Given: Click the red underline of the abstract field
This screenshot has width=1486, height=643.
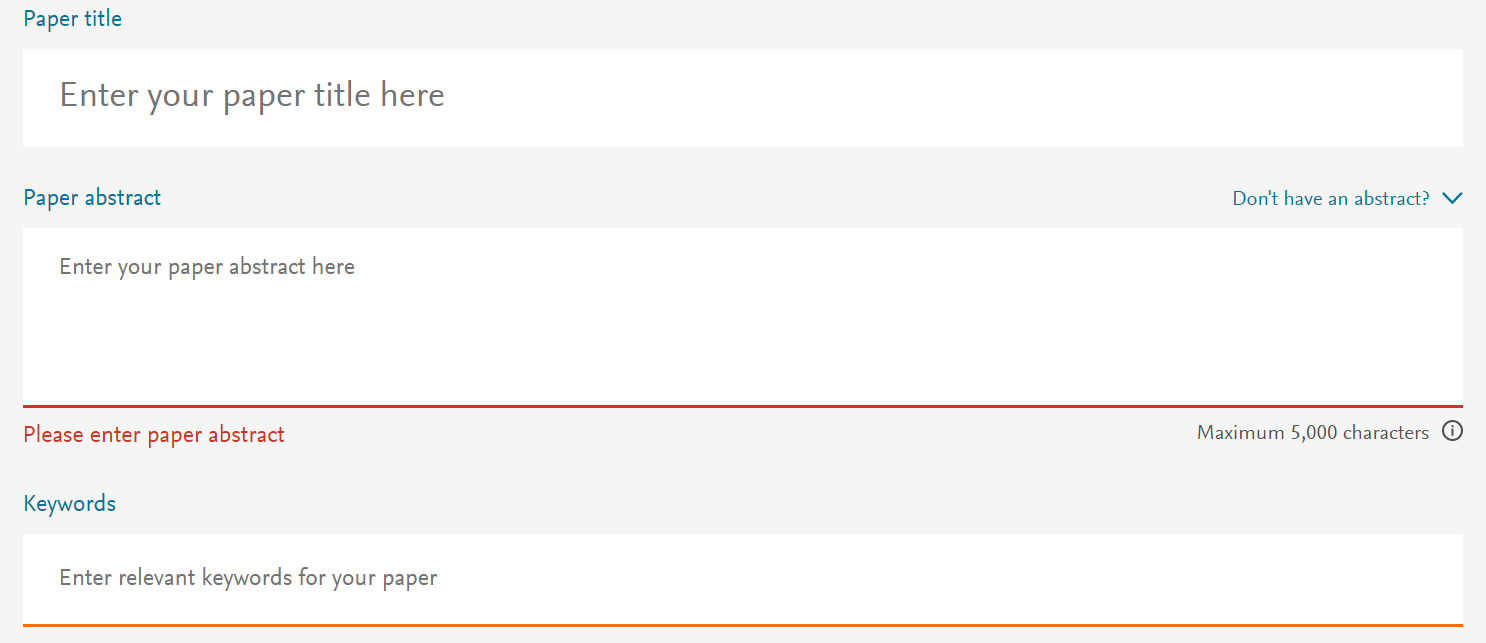Looking at the screenshot, I should coord(743,406).
